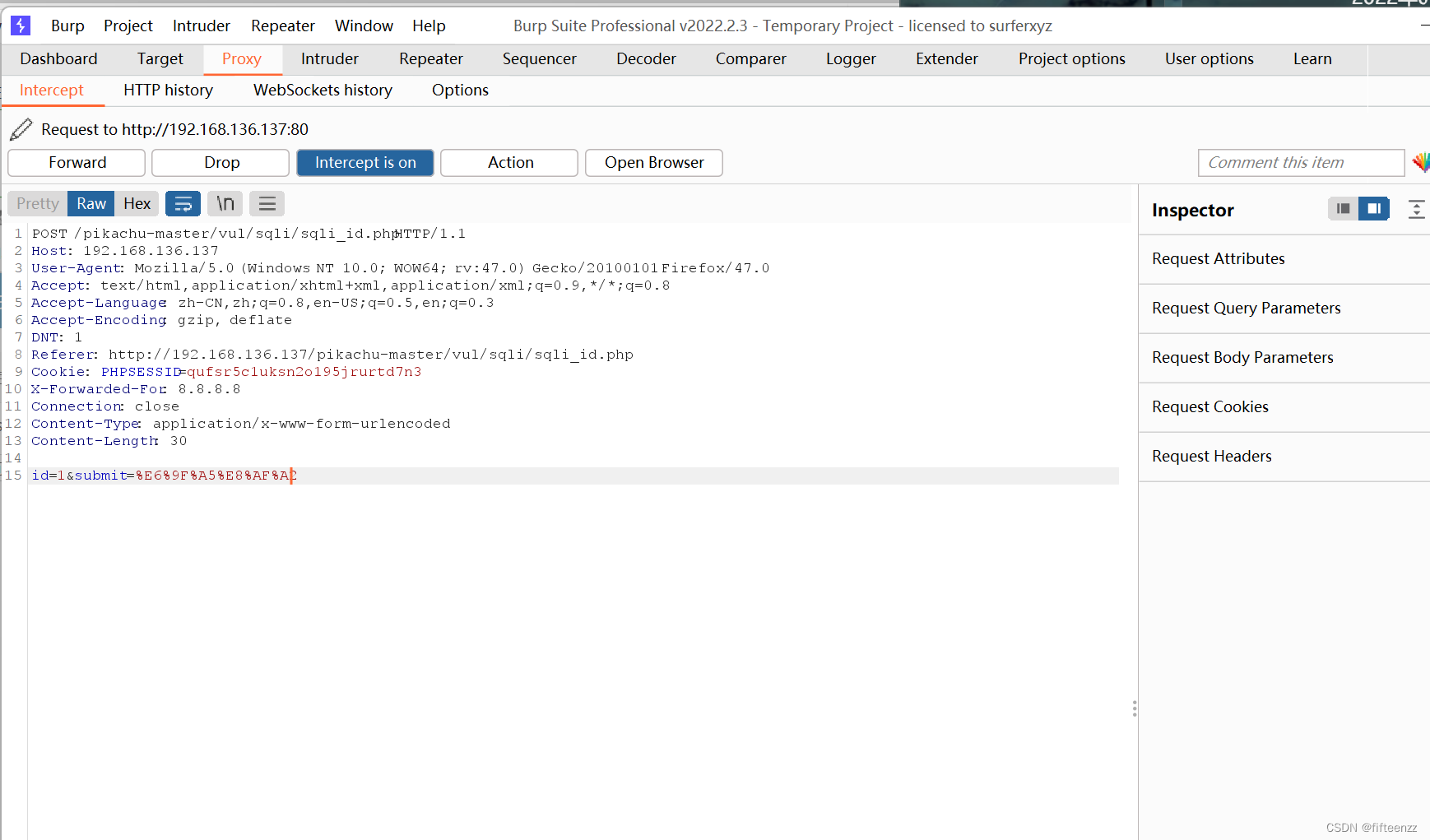Expand Request Cookies section
This screenshot has width=1430, height=840.
pos(1284,407)
